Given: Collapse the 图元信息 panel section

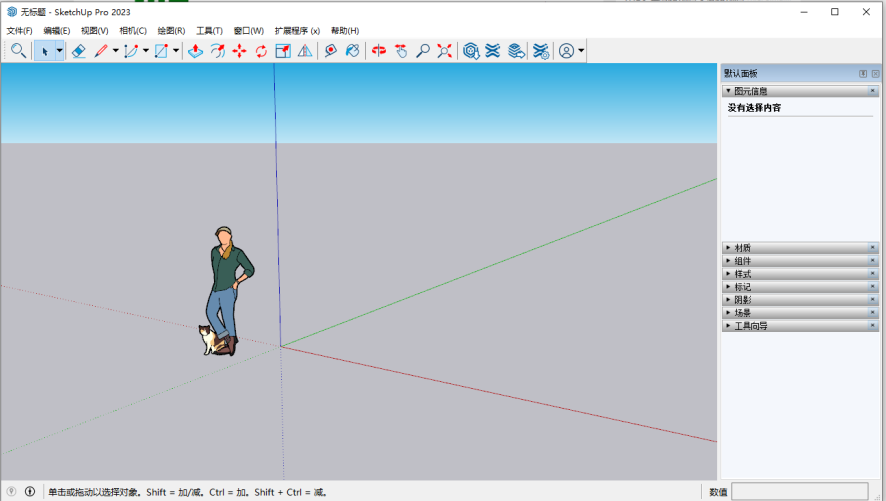Looking at the screenshot, I should pyautogui.click(x=728, y=90).
